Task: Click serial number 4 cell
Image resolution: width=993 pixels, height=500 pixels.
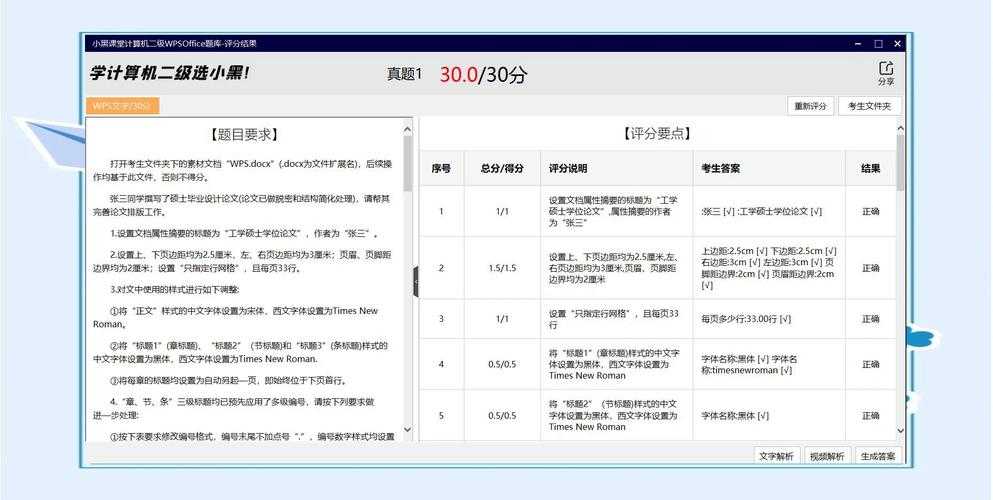Action: click(441, 365)
